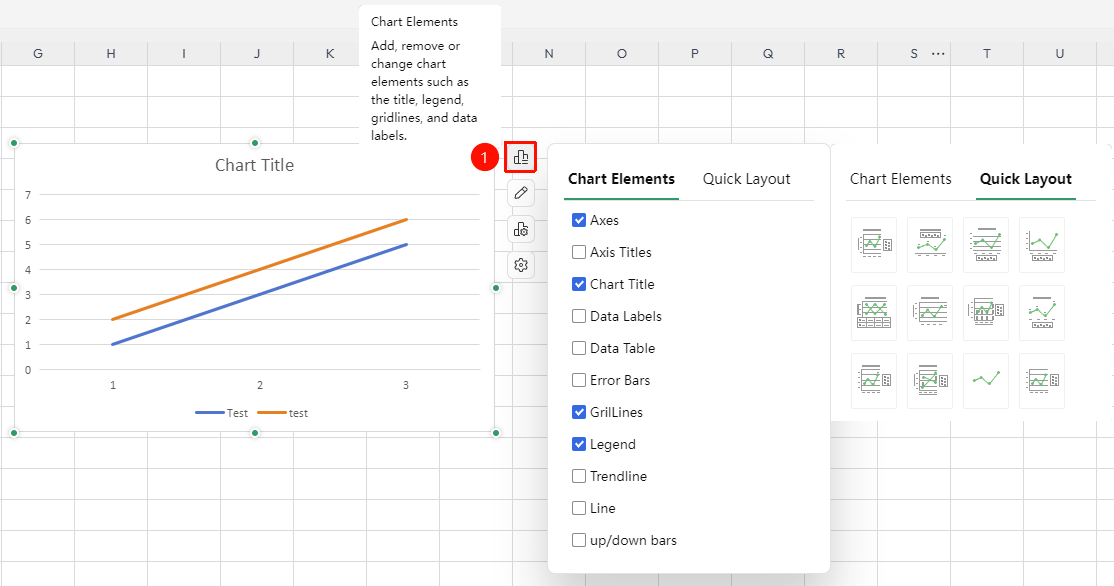
Task: Apply the last layout thumbnail in the bottom row
Action: coord(1042,380)
